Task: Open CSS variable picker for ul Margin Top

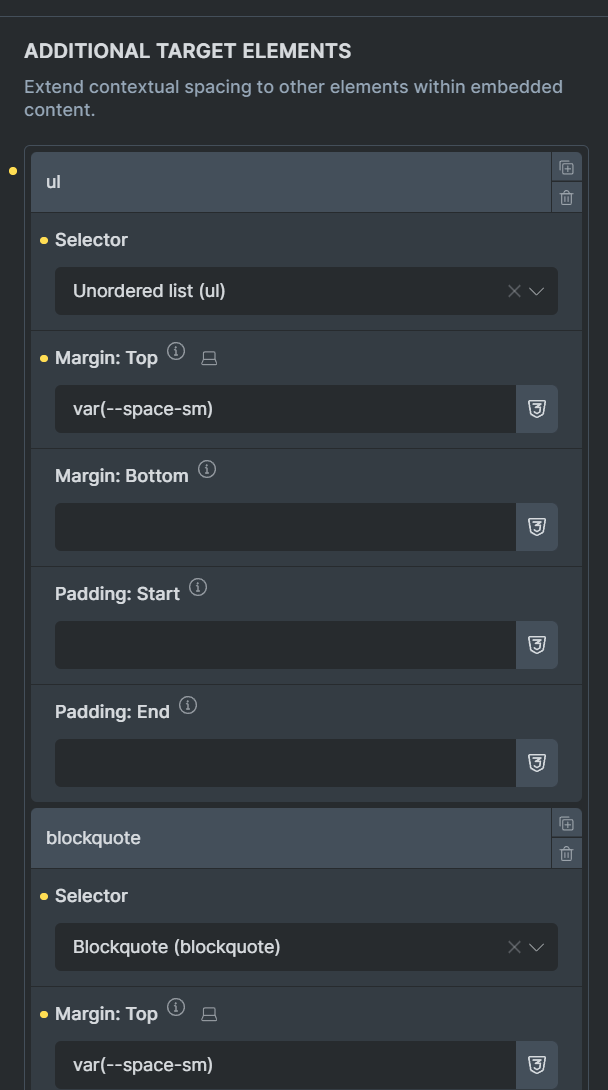Action: click(x=536, y=409)
